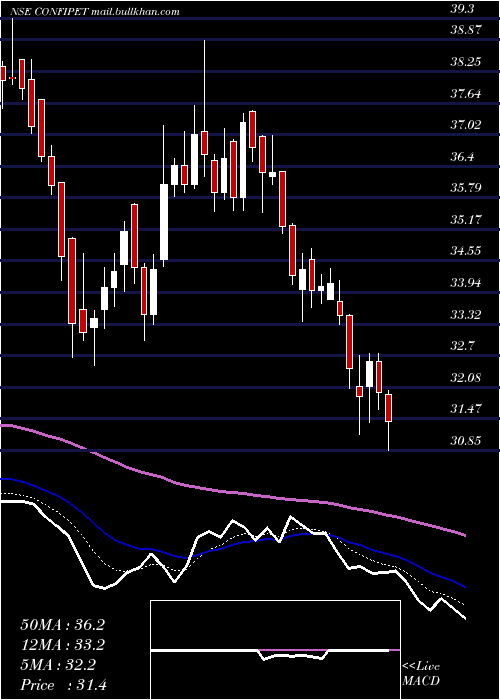
Task: Click the 37.64 price axis label
Action: 466,94
